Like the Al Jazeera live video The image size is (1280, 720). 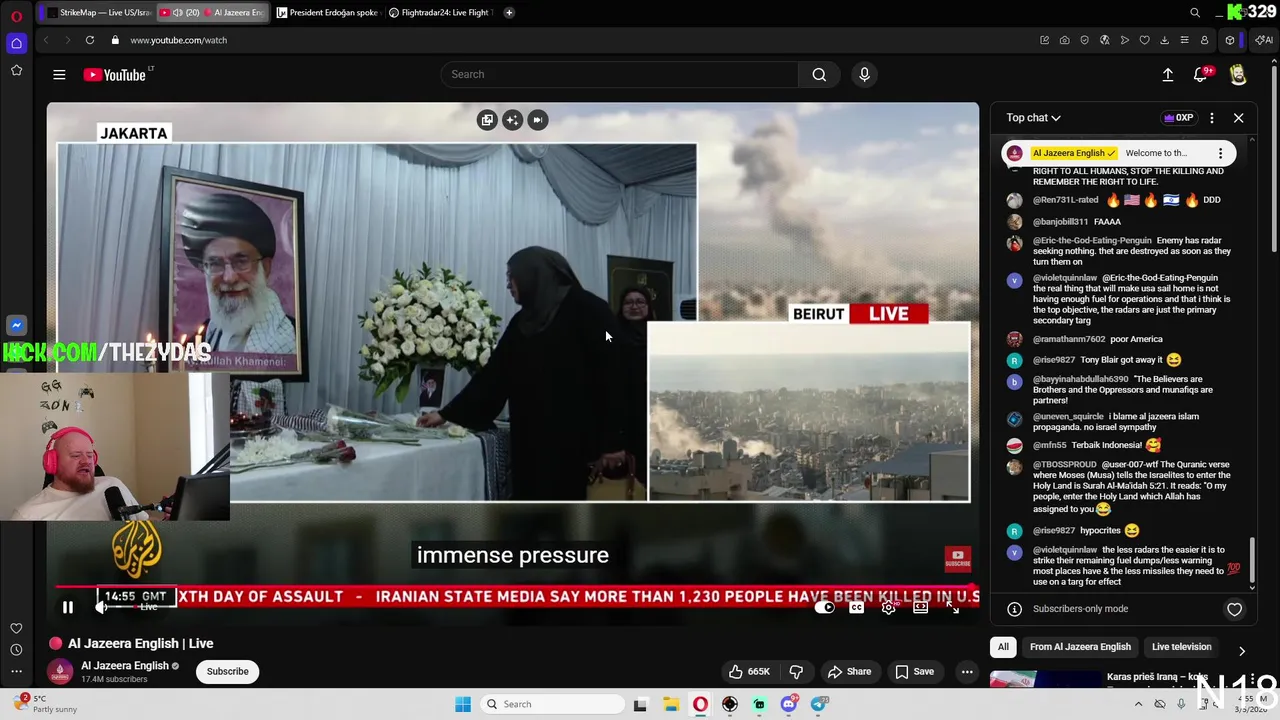tap(748, 671)
